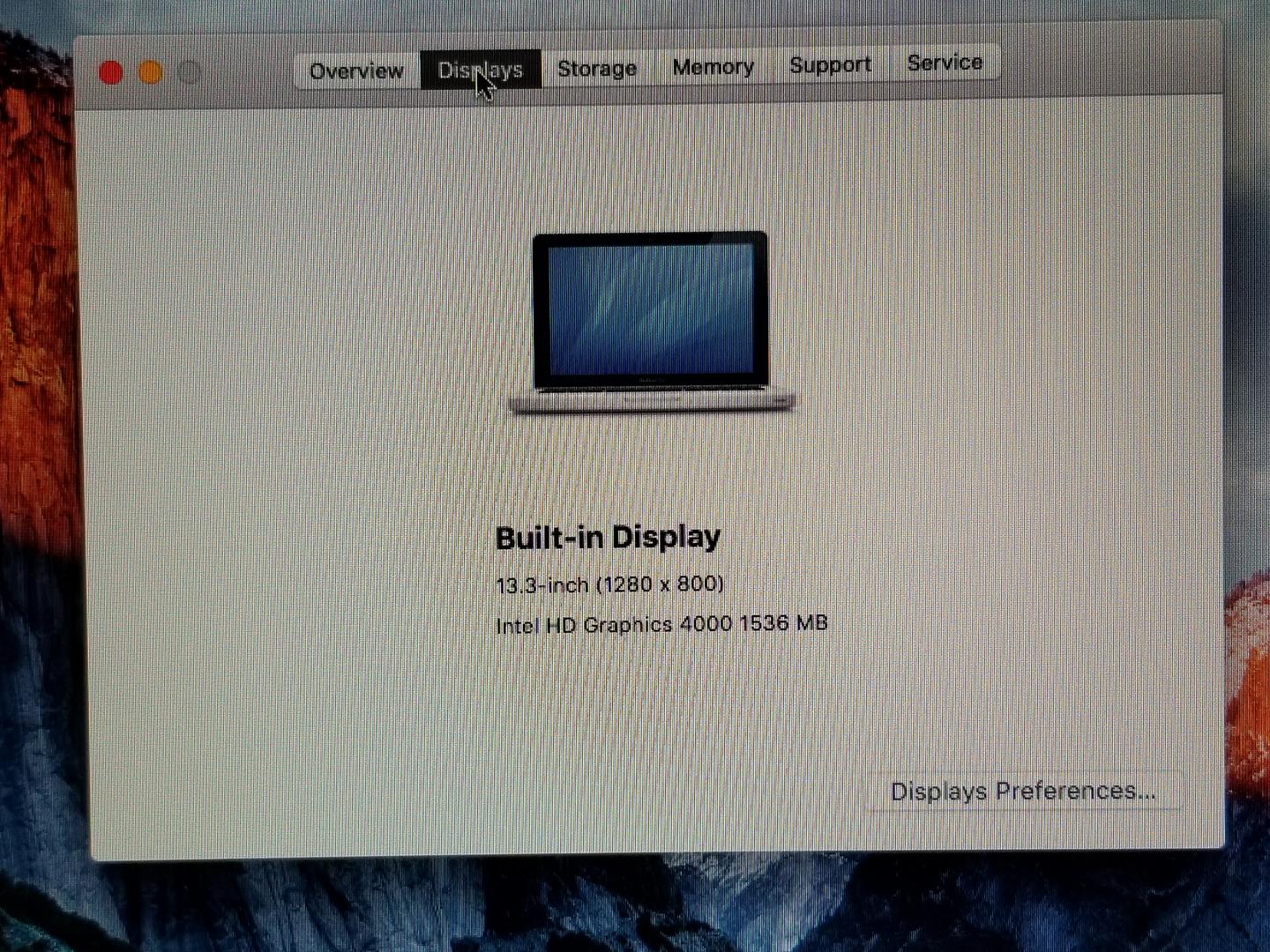The image size is (1270, 952).
Task: Click the MacBook display illustration
Action: pyautogui.click(x=652, y=321)
